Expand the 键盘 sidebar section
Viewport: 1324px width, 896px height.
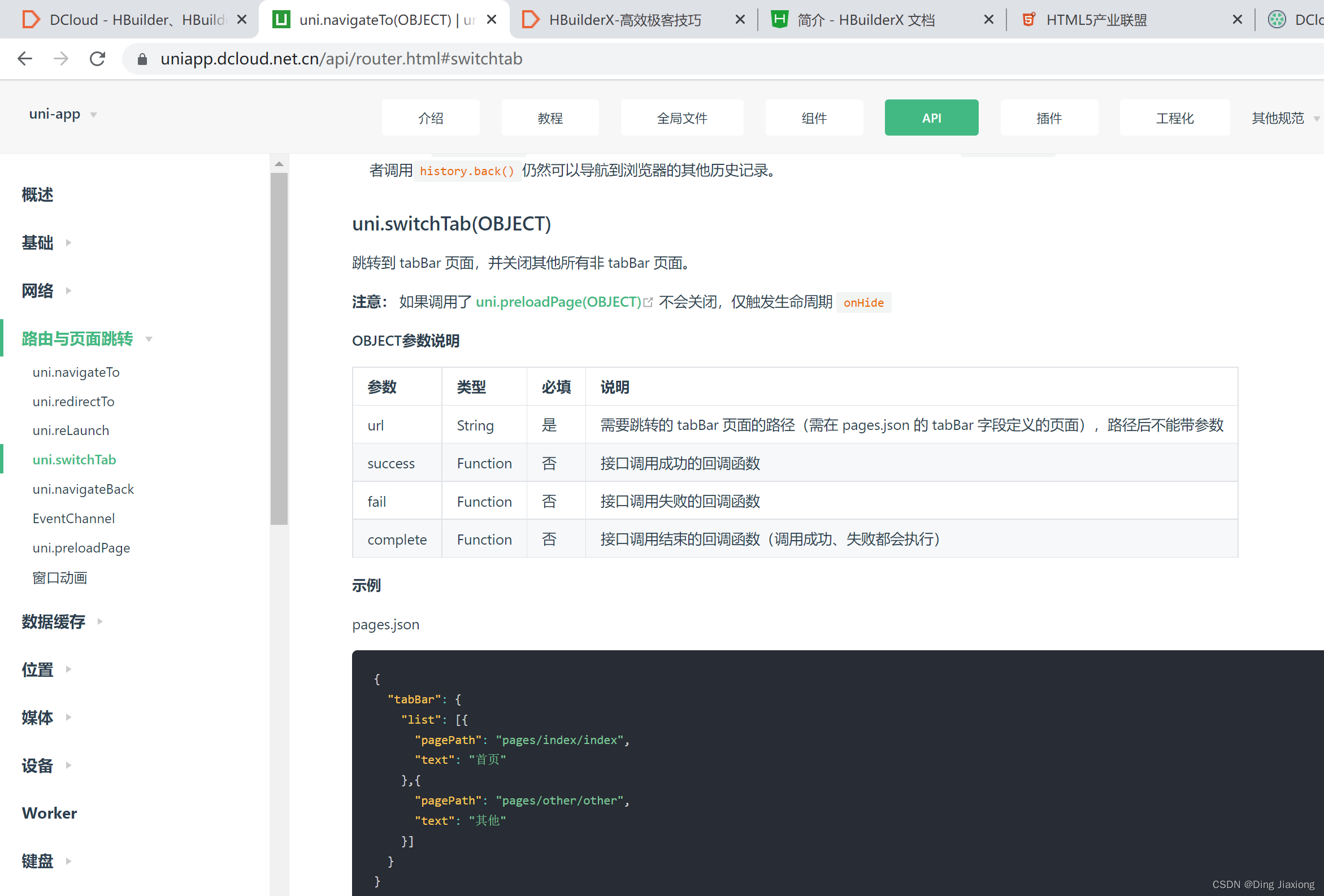click(x=46, y=860)
